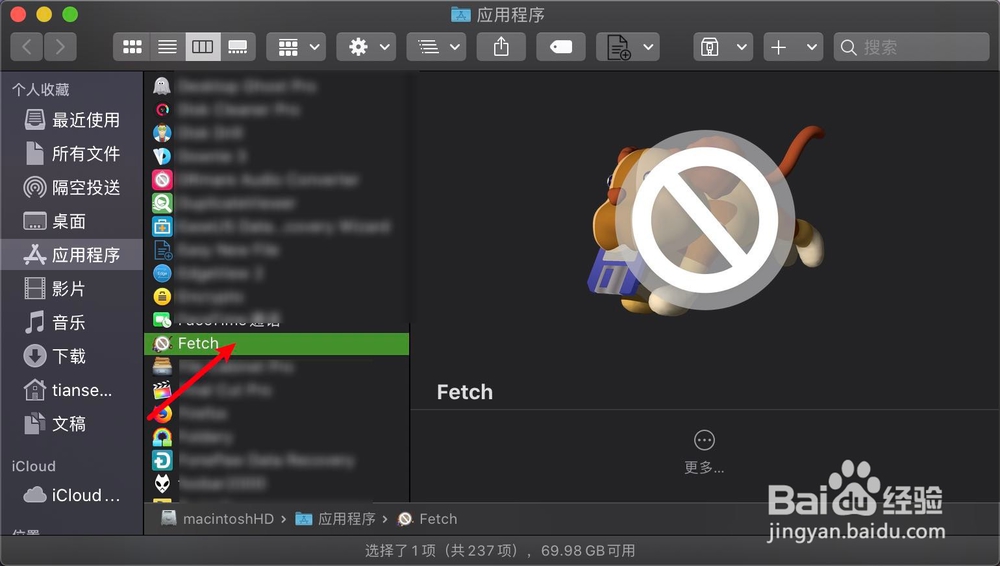
Task: Open 文稿 in the sidebar
Action: (71, 424)
